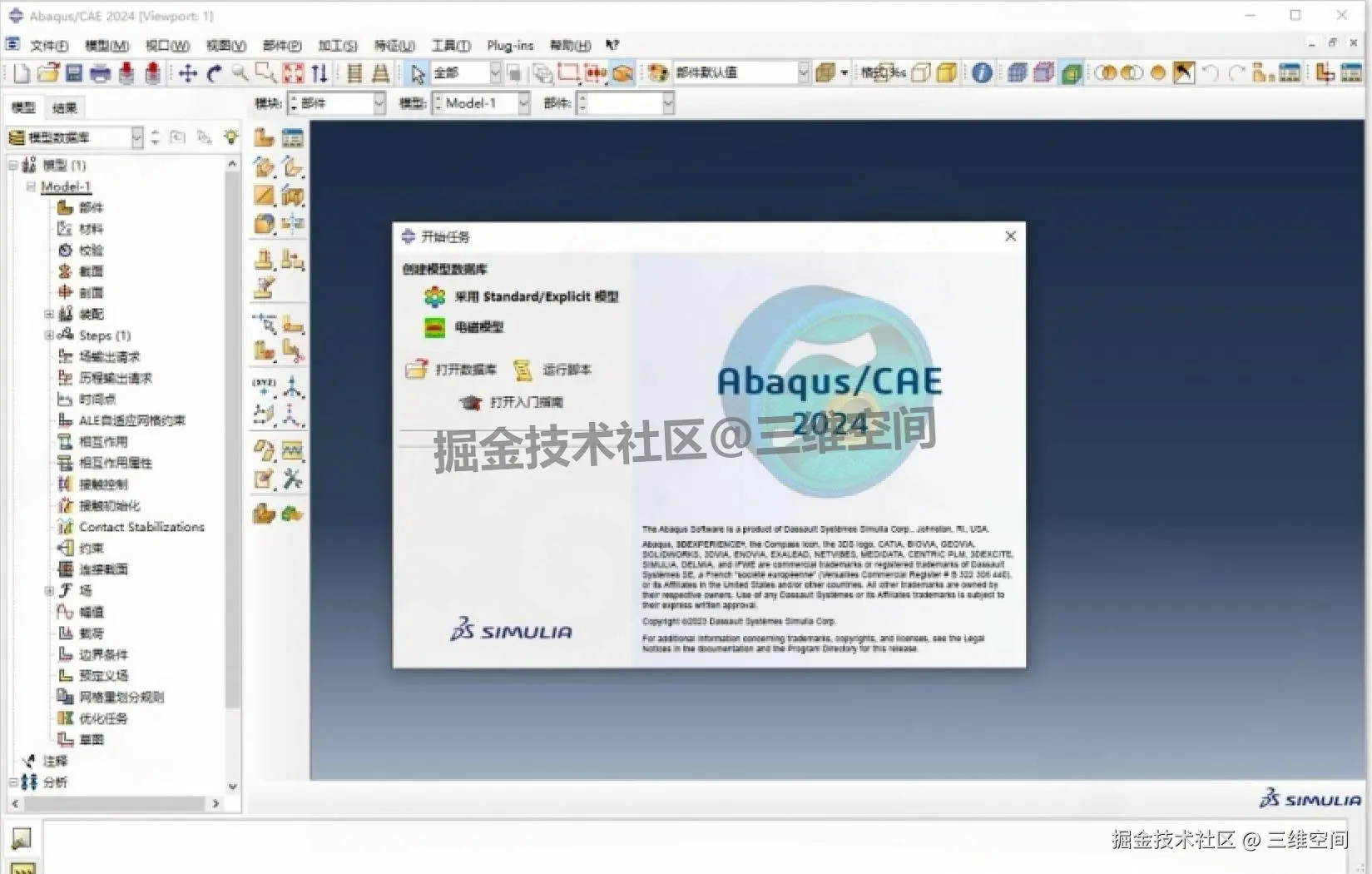Switch to the 结果 tab

(x=63, y=107)
